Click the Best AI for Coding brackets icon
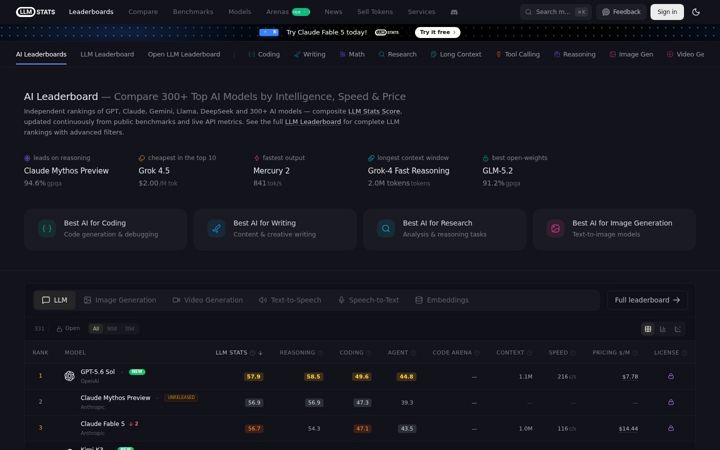 coord(47,228)
